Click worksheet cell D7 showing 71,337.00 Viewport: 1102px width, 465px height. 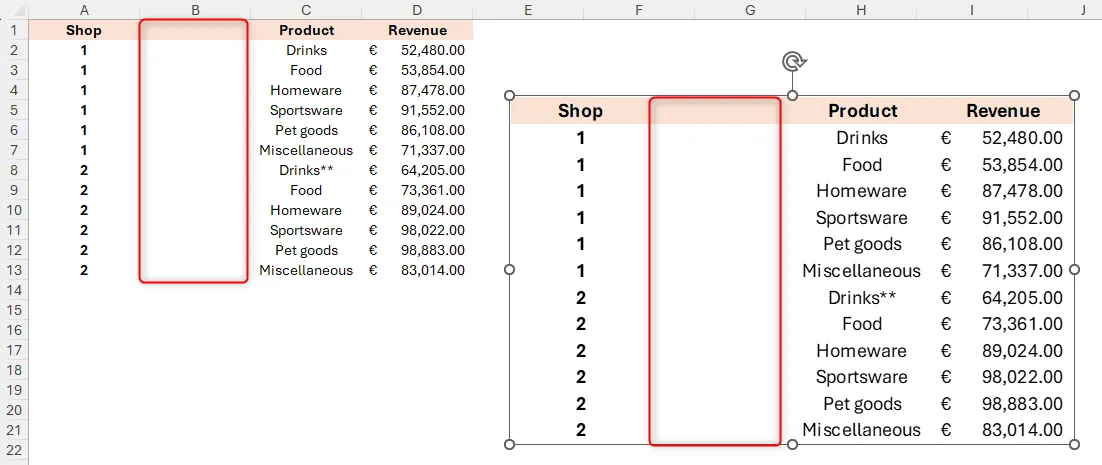417,150
